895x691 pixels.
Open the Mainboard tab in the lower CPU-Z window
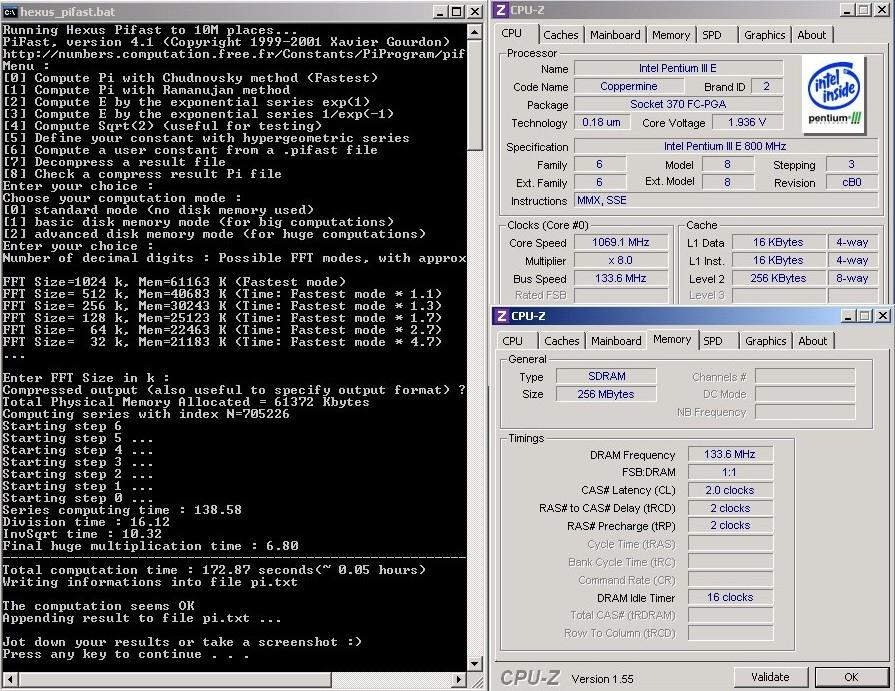point(616,341)
